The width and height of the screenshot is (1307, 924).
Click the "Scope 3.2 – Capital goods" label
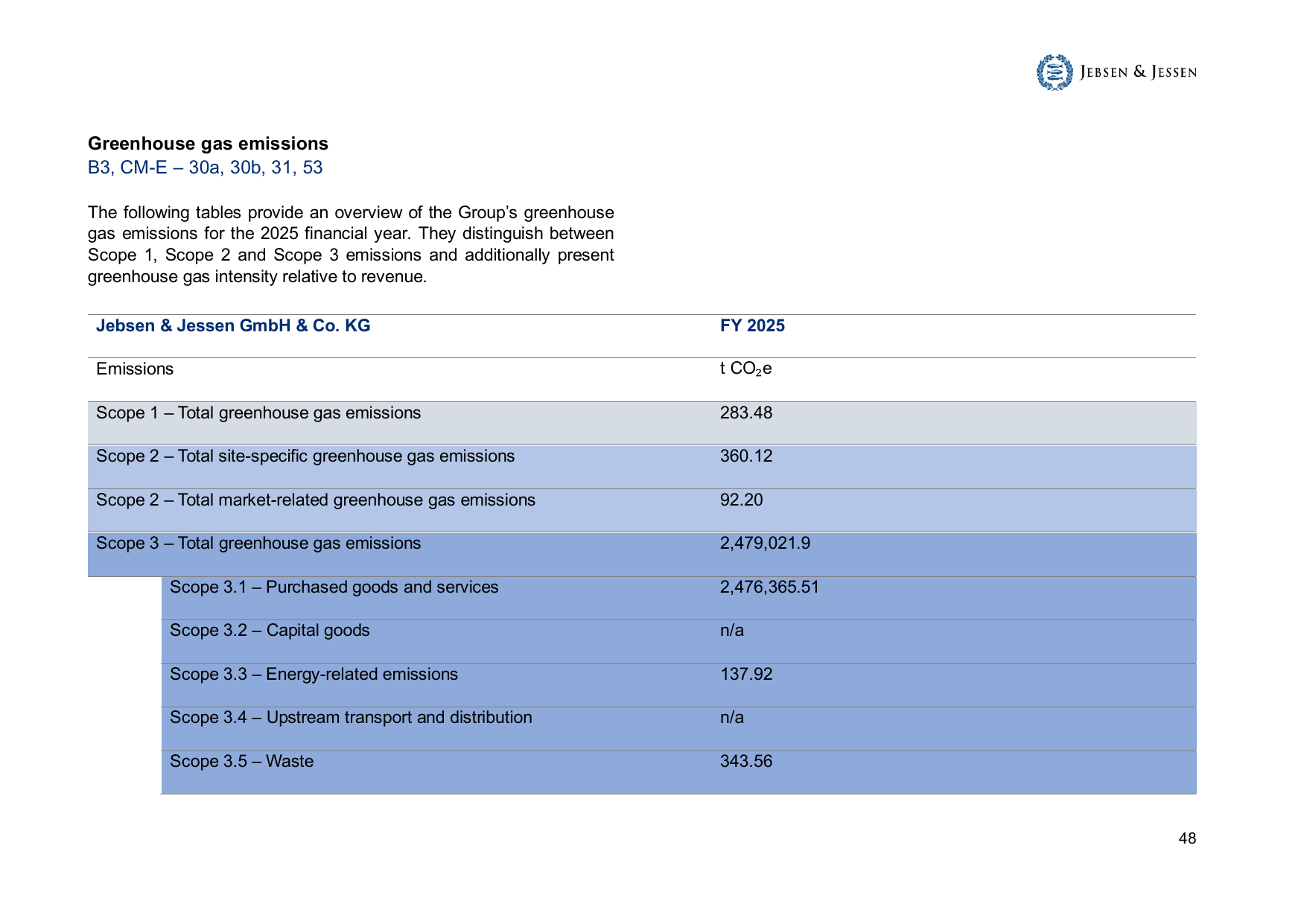tap(270, 631)
